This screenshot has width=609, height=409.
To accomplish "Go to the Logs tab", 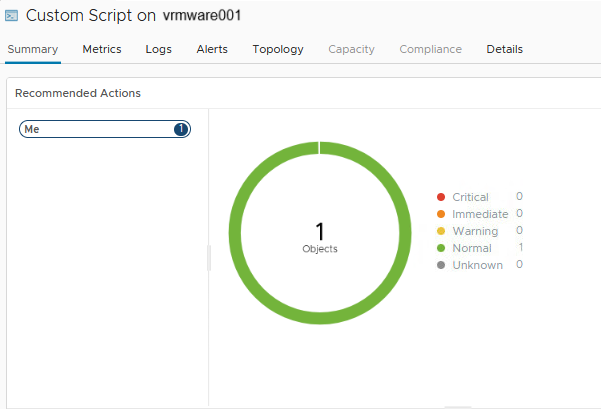I will point(158,49).
